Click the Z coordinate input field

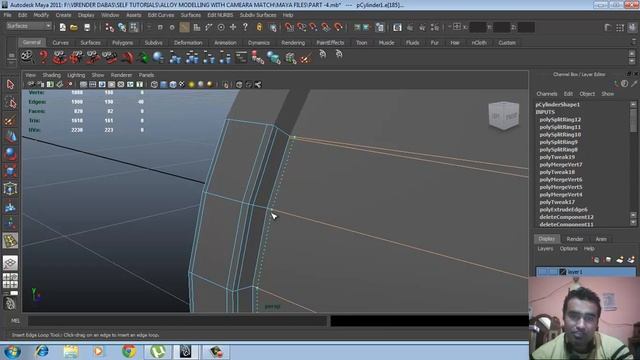526,27
